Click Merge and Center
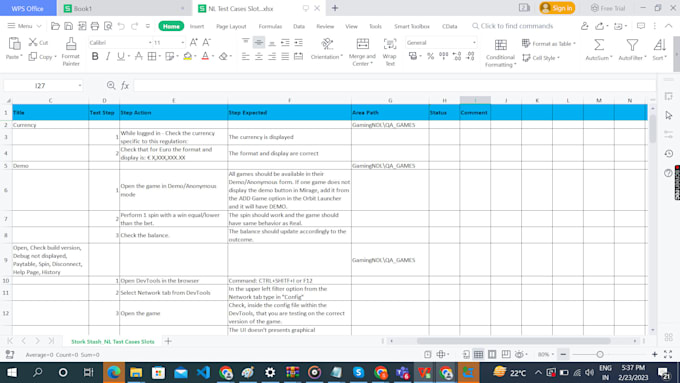This screenshot has height=383, width=680. pyautogui.click(x=362, y=52)
